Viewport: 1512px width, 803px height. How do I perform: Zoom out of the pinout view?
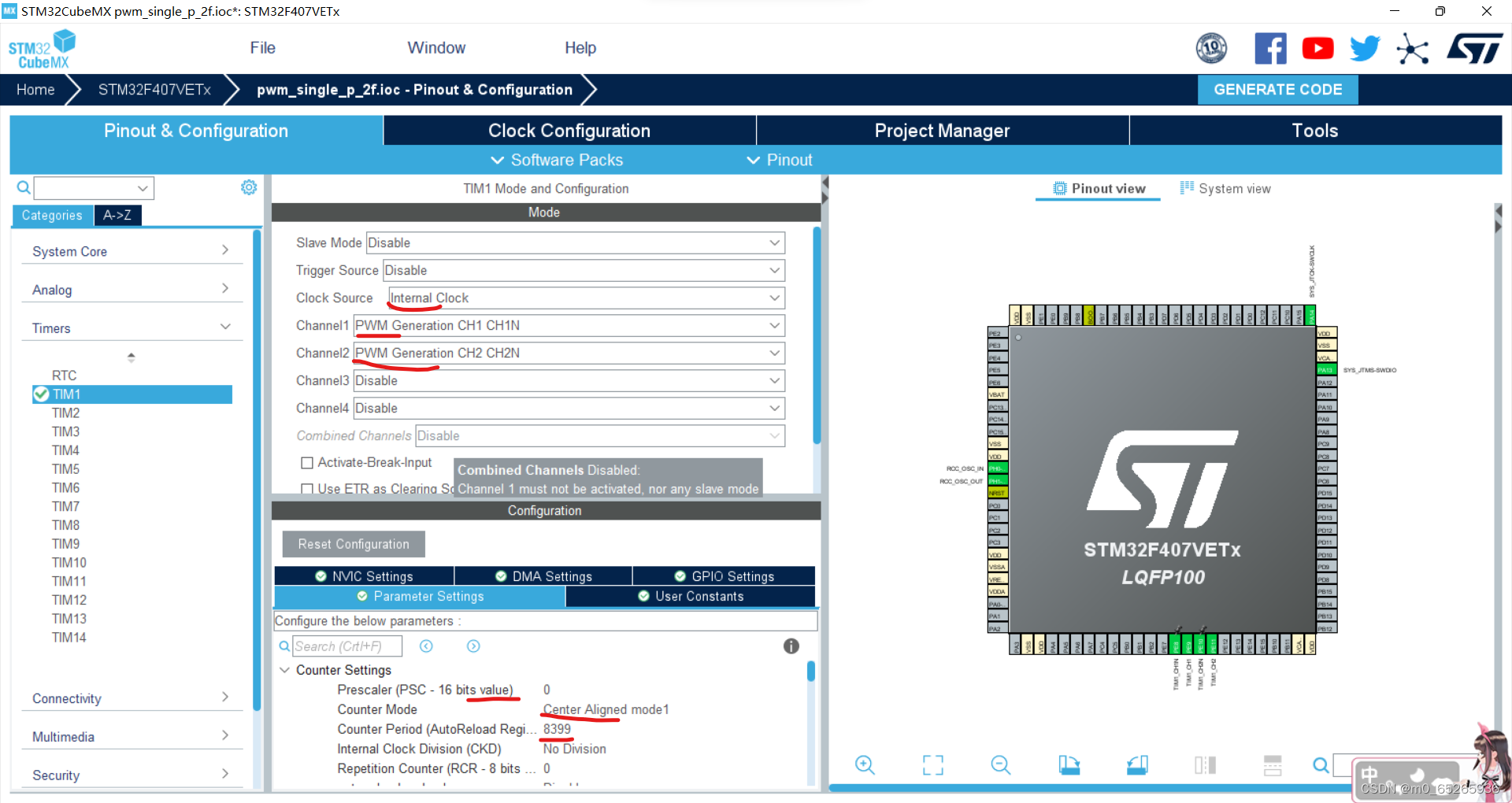(x=1000, y=764)
